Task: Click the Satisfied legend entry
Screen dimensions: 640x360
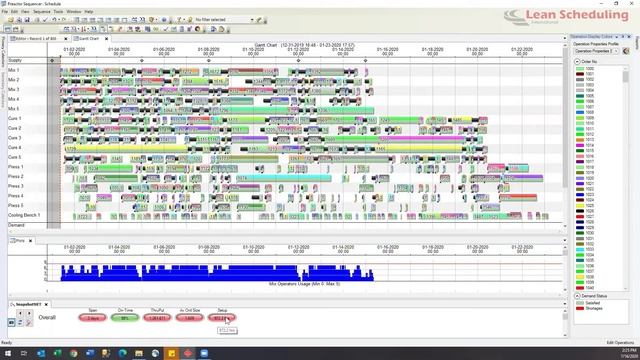Action: [x=588, y=303]
